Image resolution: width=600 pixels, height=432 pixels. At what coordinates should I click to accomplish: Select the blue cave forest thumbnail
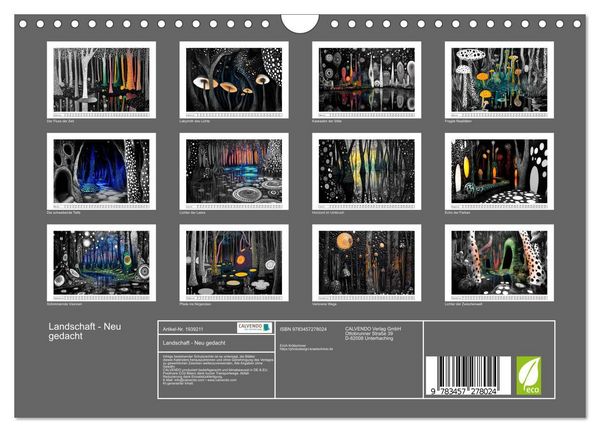pos(101,171)
